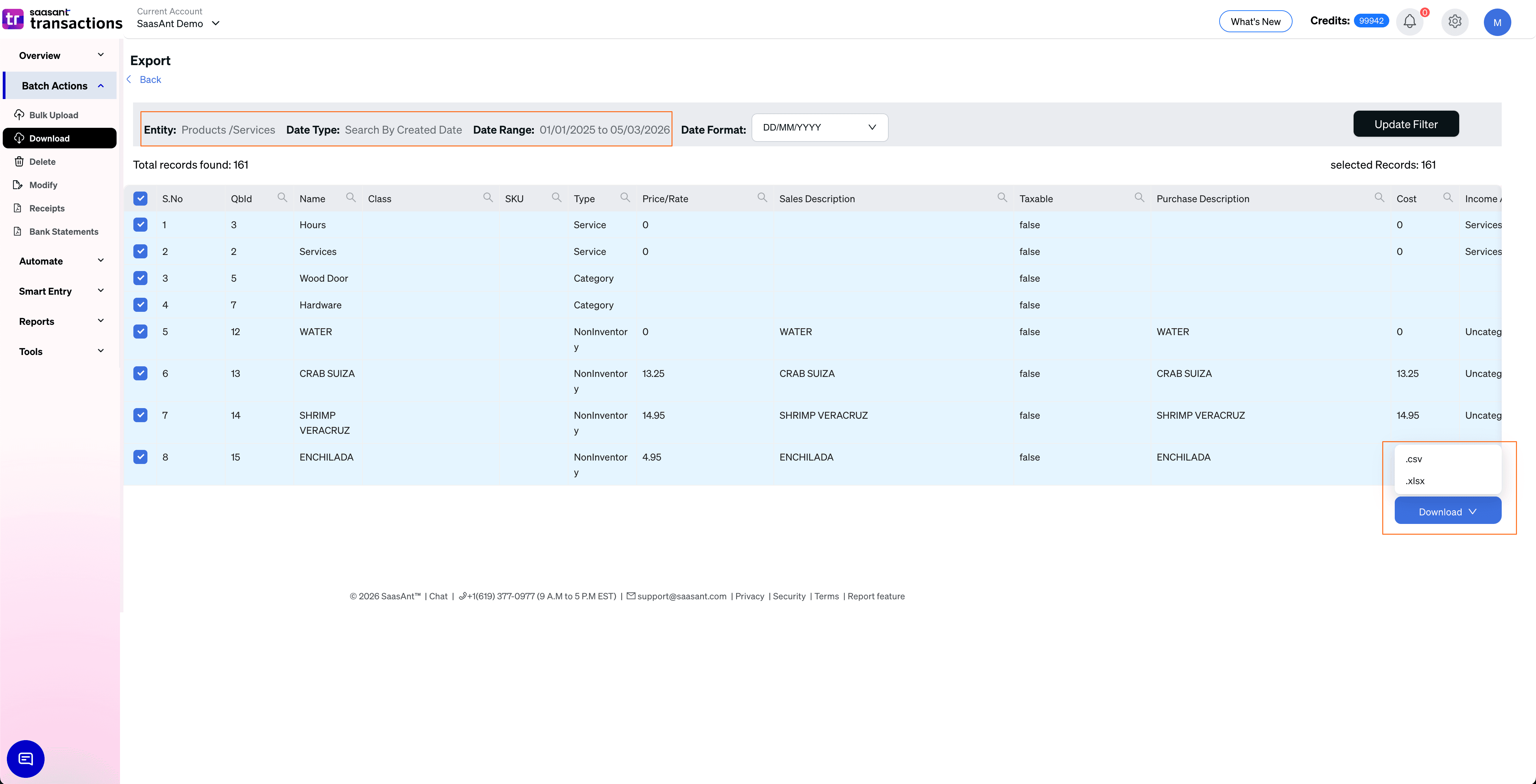Choose the .xlsx download format
1536x784 pixels.
(1414, 481)
